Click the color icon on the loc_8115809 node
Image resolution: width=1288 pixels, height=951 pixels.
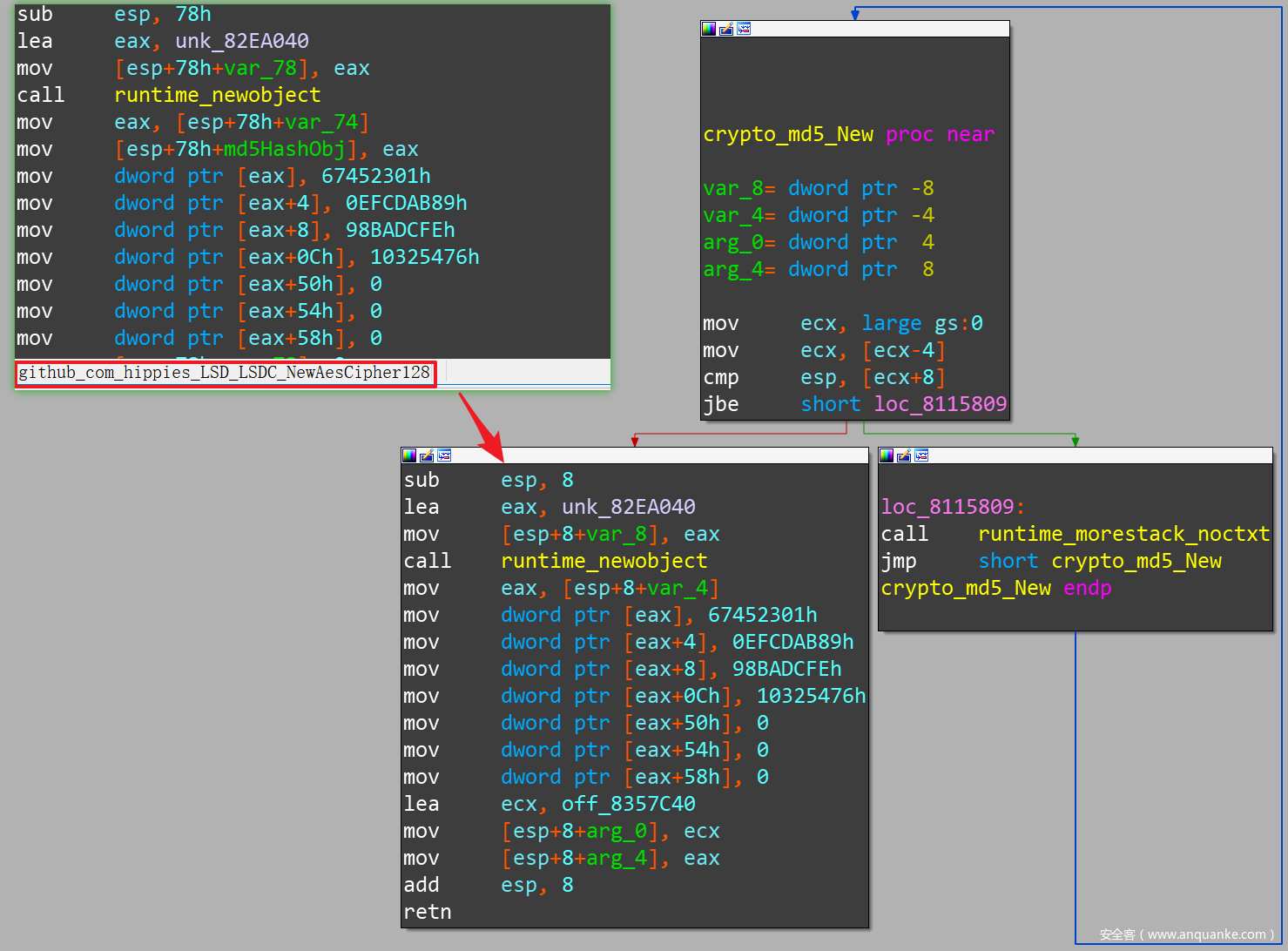point(887,455)
